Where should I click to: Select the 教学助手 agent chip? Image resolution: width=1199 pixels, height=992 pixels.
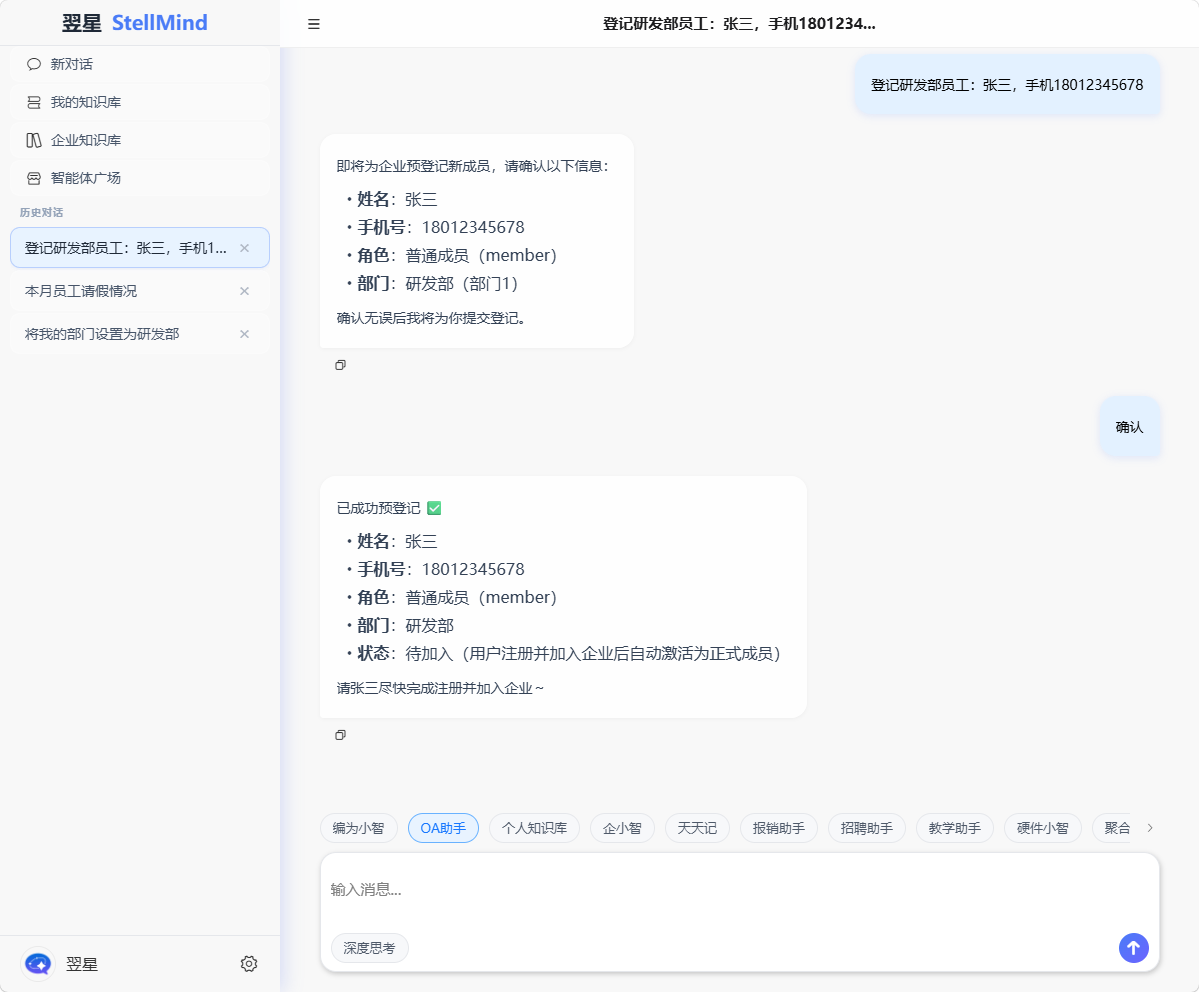pos(955,828)
